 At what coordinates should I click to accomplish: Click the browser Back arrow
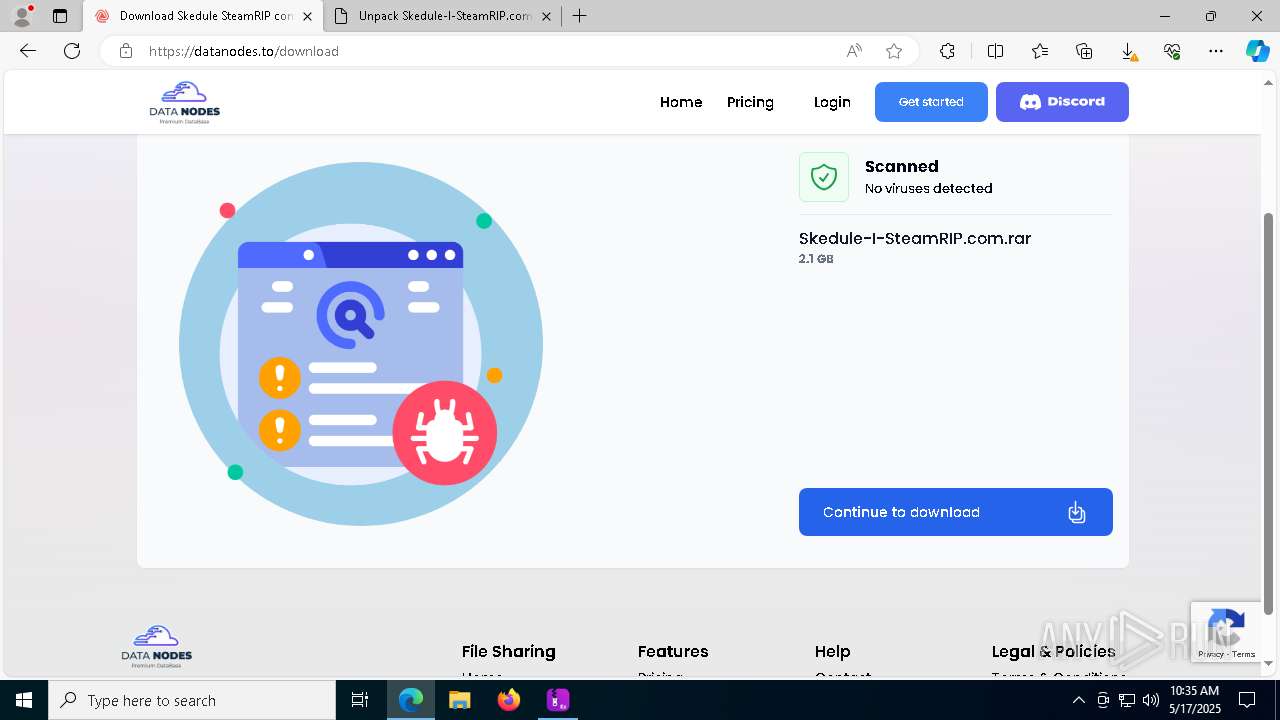[x=28, y=51]
